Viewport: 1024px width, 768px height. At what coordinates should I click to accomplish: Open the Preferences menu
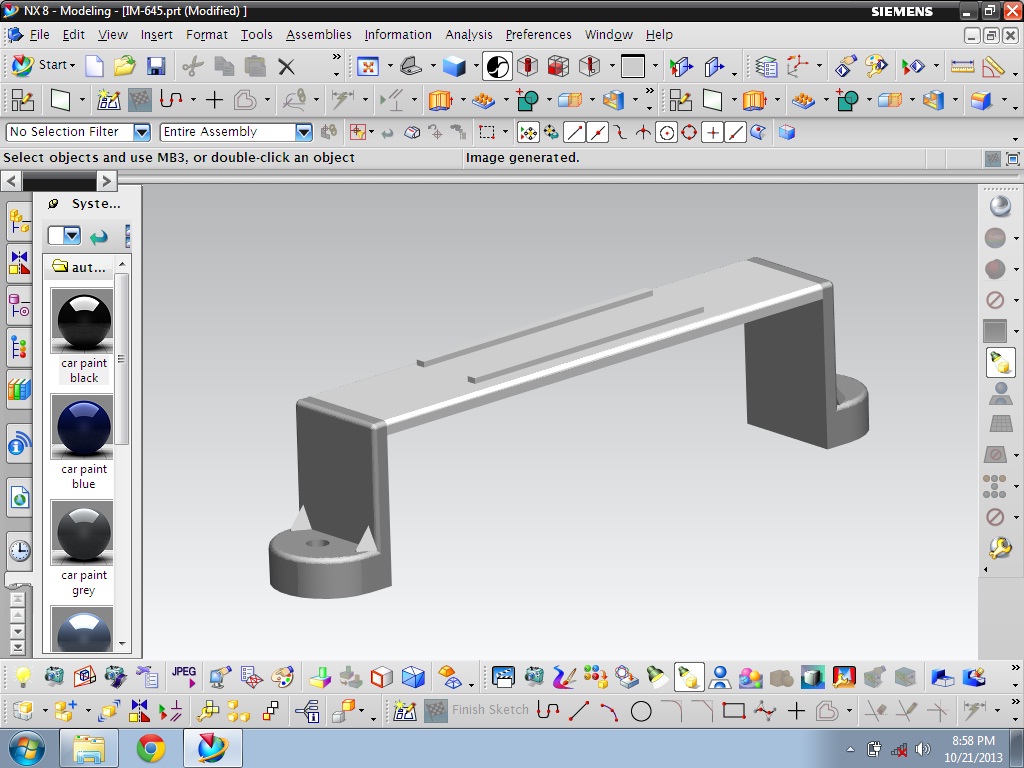tap(538, 35)
